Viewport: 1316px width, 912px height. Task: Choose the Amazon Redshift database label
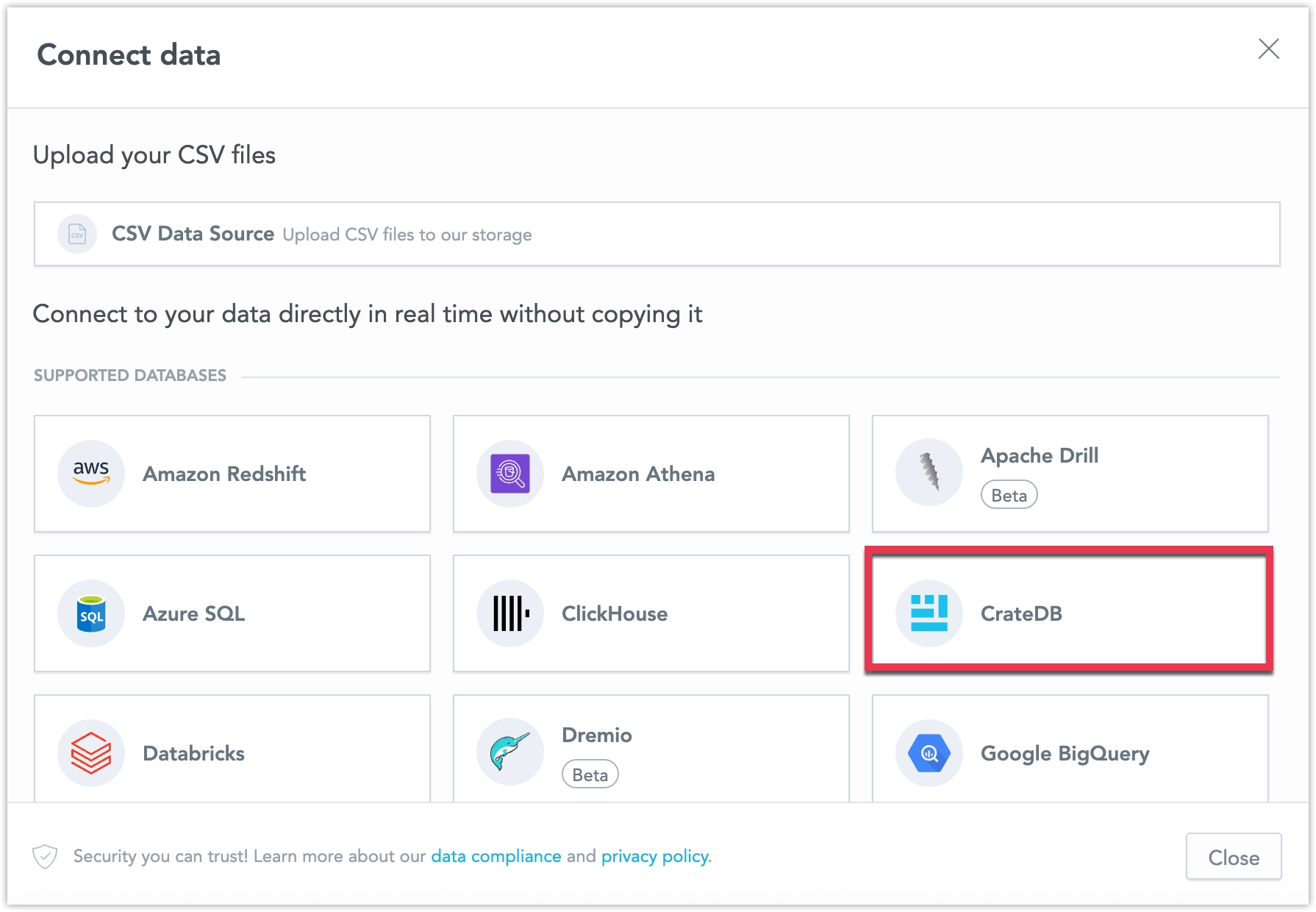pyautogui.click(x=224, y=474)
